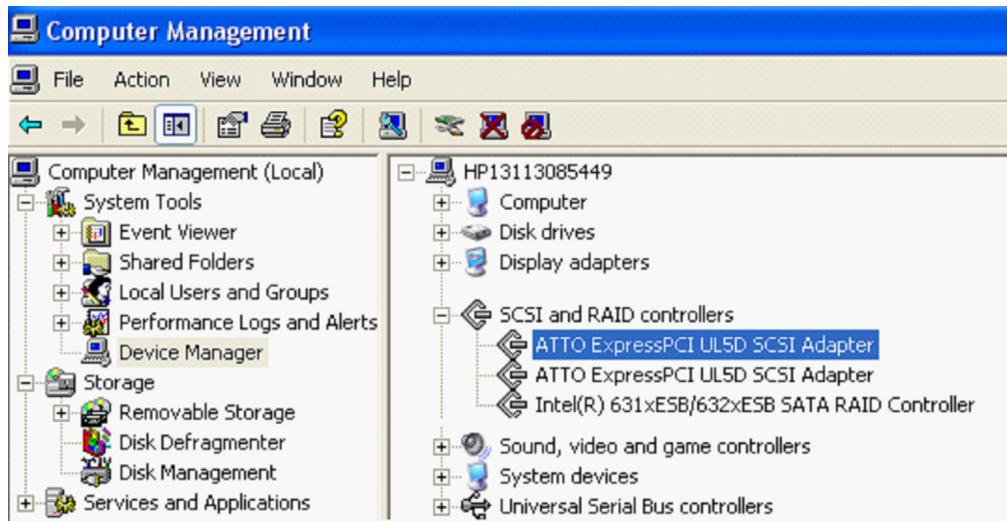Viewport: 1007px width, 521px height.
Task: Click the MMC icon left of File menu
Action: [x=25, y=80]
